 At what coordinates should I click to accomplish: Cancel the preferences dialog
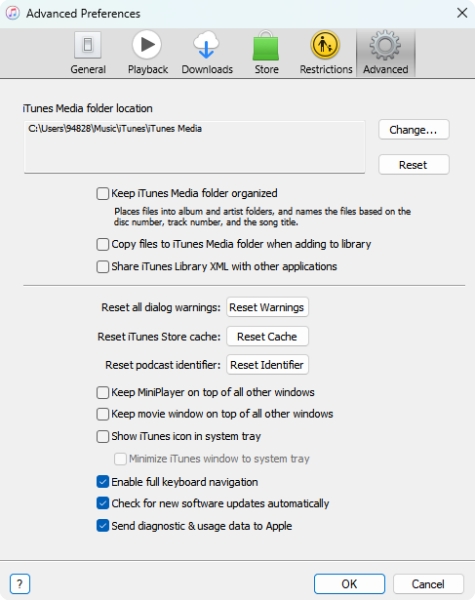[x=428, y=584]
